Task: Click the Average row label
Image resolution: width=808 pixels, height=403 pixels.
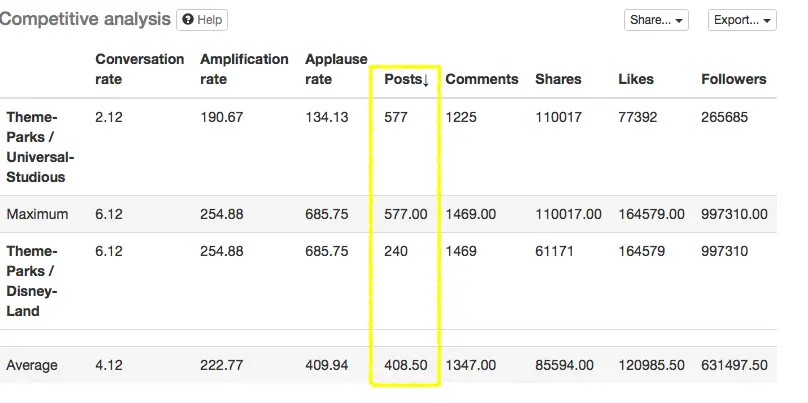Action: pos(32,366)
